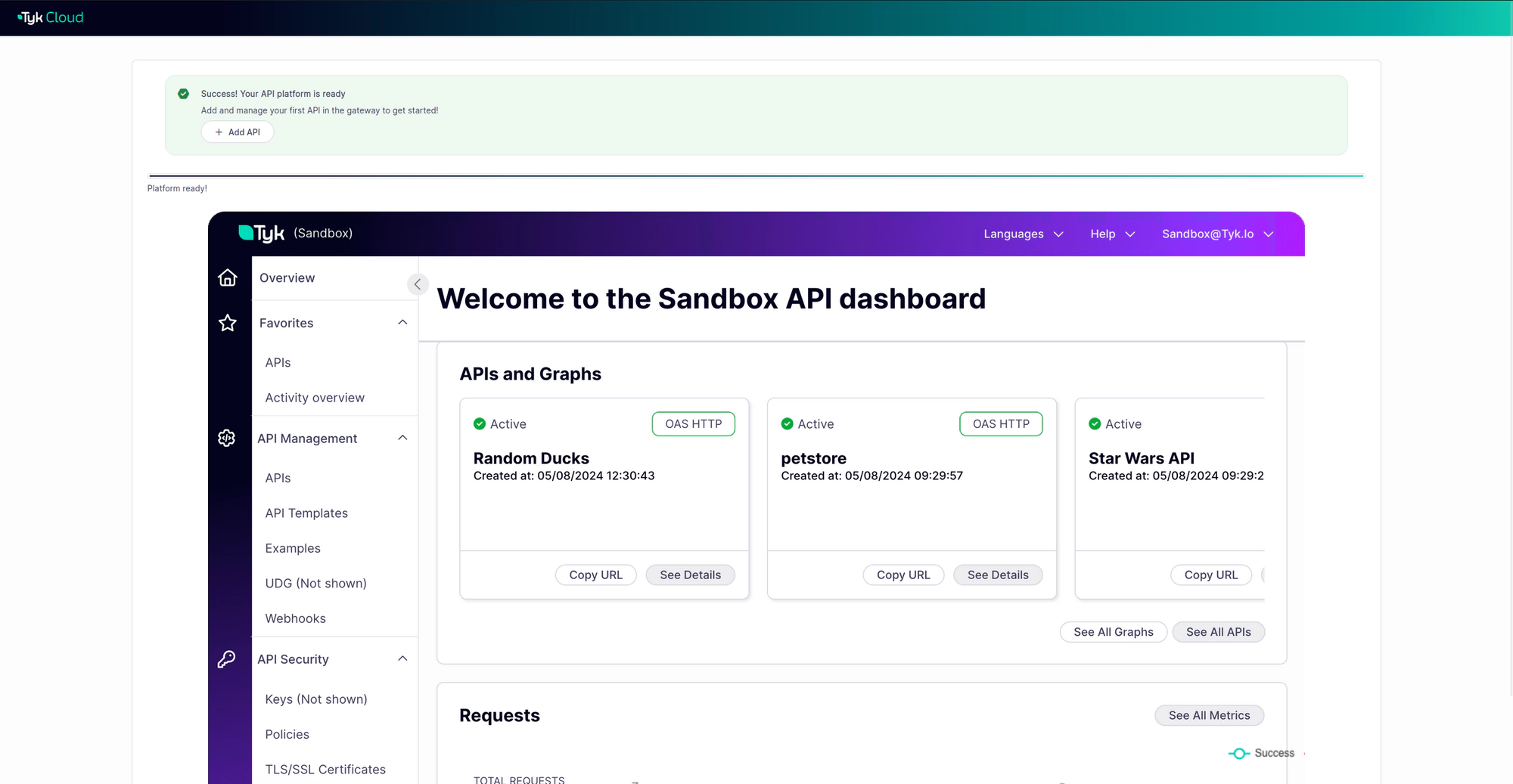Viewport: 1513px width, 784px height.
Task: Click the Star Wars API card title
Action: click(1142, 458)
